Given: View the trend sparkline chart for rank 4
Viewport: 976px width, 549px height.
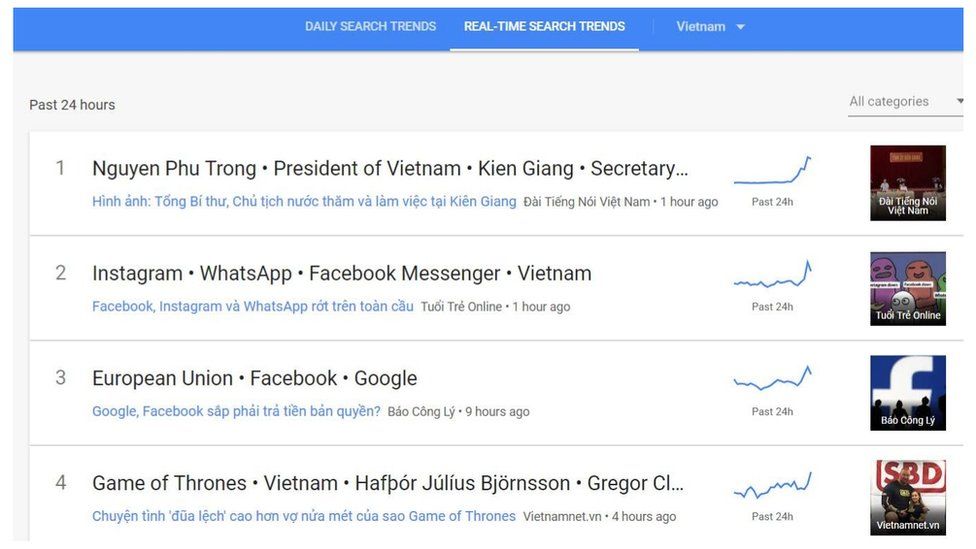Looking at the screenshot, I should click(772, 487).
